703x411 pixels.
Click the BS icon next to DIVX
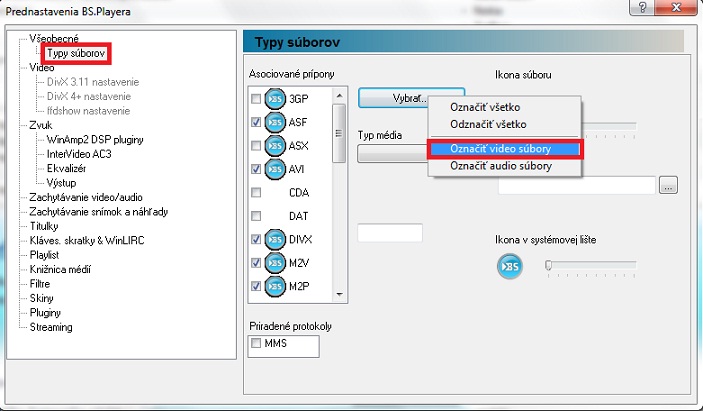[x=275, y=240]
